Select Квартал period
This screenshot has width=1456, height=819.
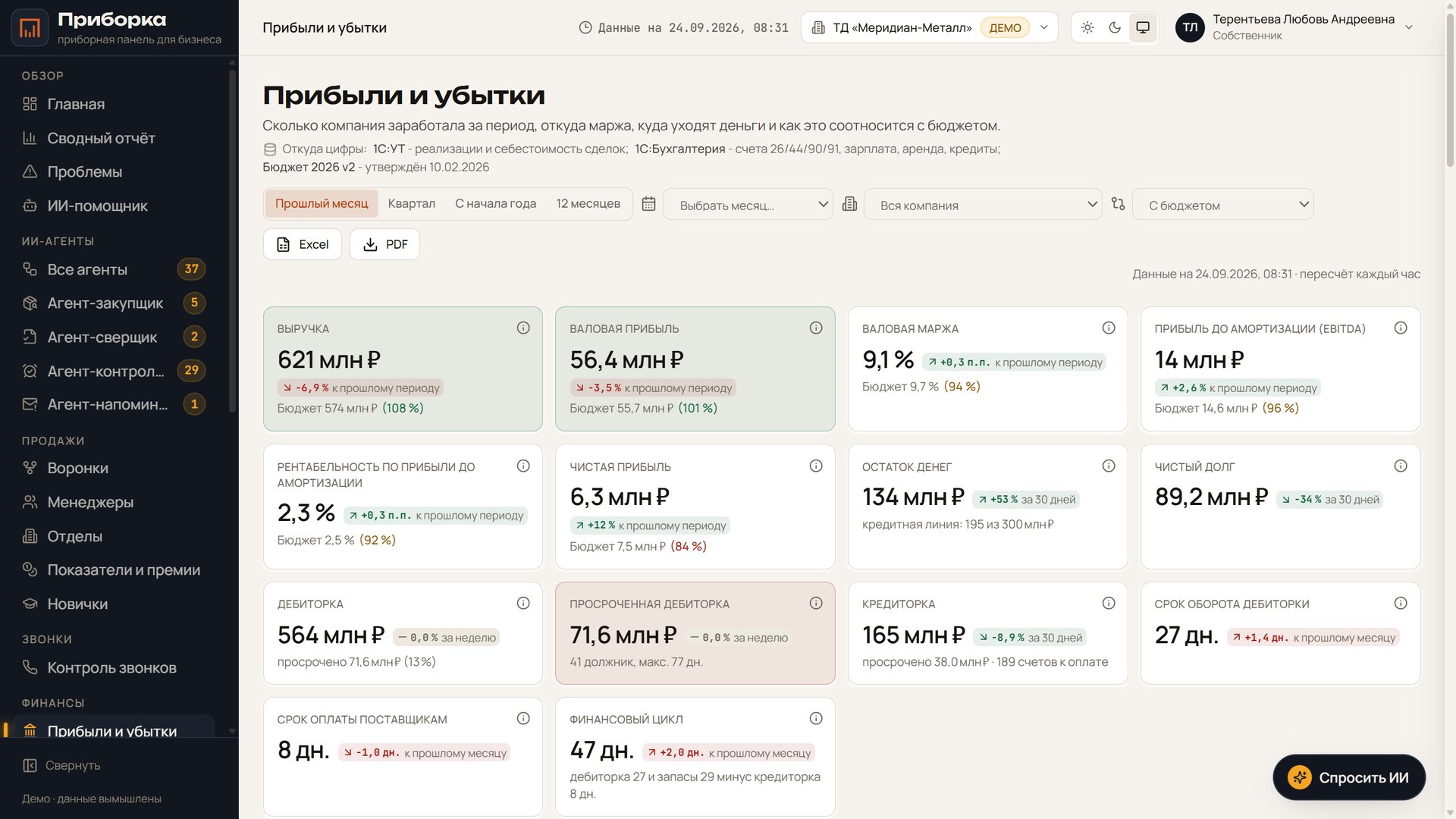(x=412, y=203)
